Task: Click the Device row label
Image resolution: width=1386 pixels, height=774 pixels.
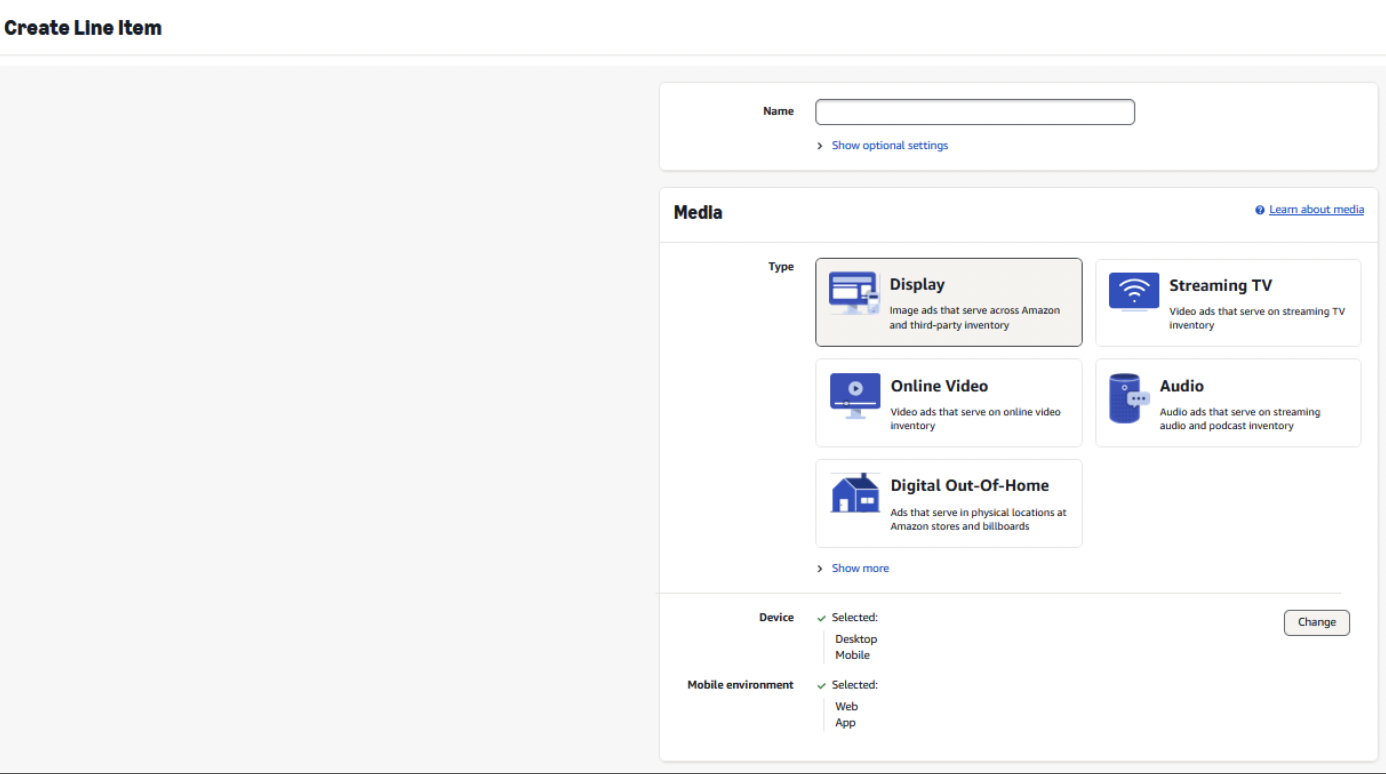Action: coord(776,618)
